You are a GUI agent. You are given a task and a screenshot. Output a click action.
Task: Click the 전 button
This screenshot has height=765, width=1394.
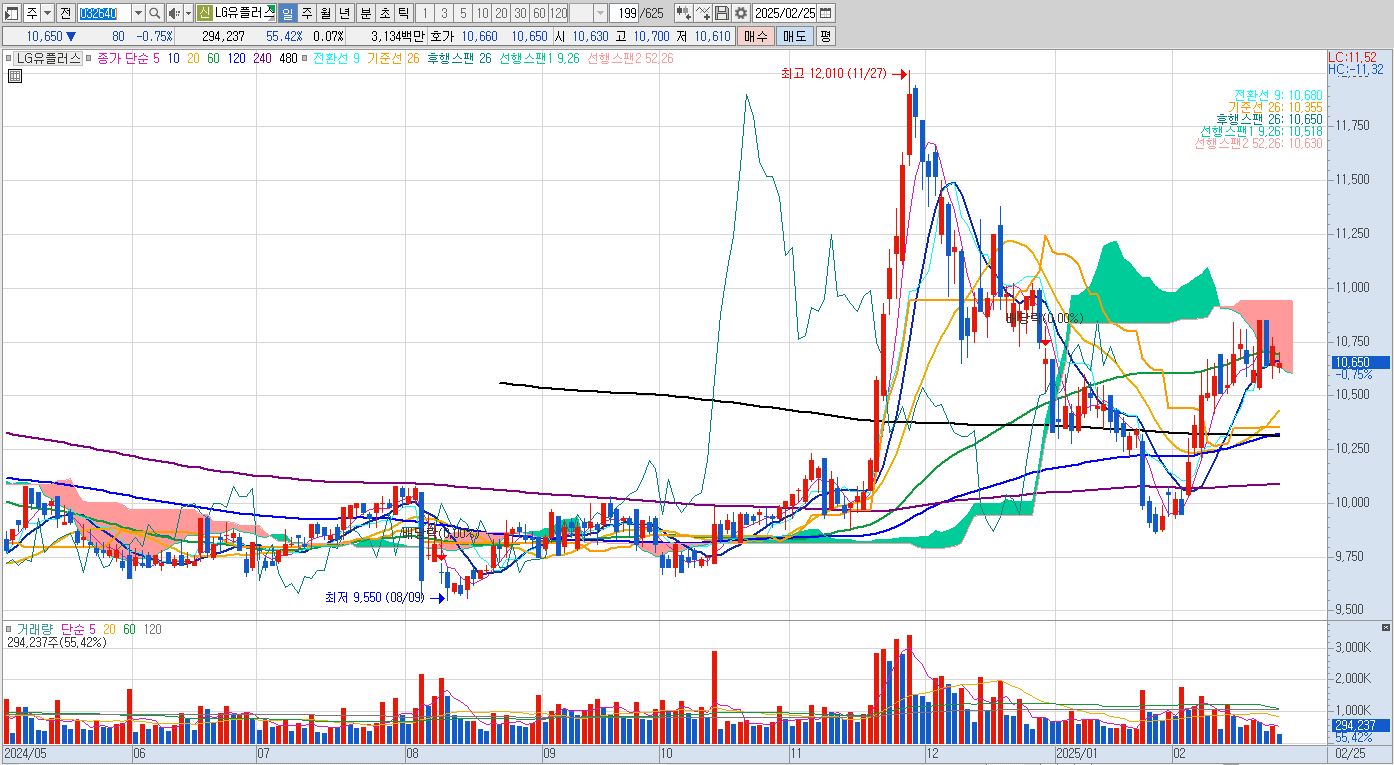pos(65,13)
